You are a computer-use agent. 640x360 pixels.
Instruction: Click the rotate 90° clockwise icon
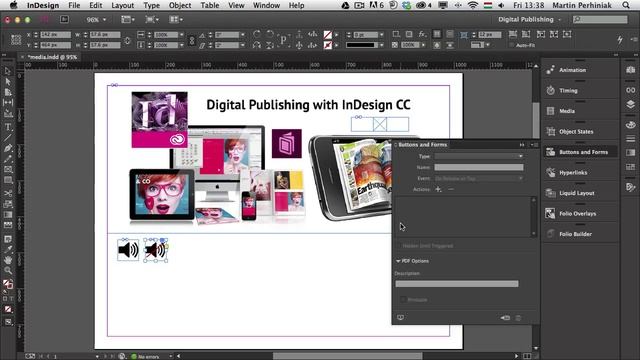[x=257, y=34]
